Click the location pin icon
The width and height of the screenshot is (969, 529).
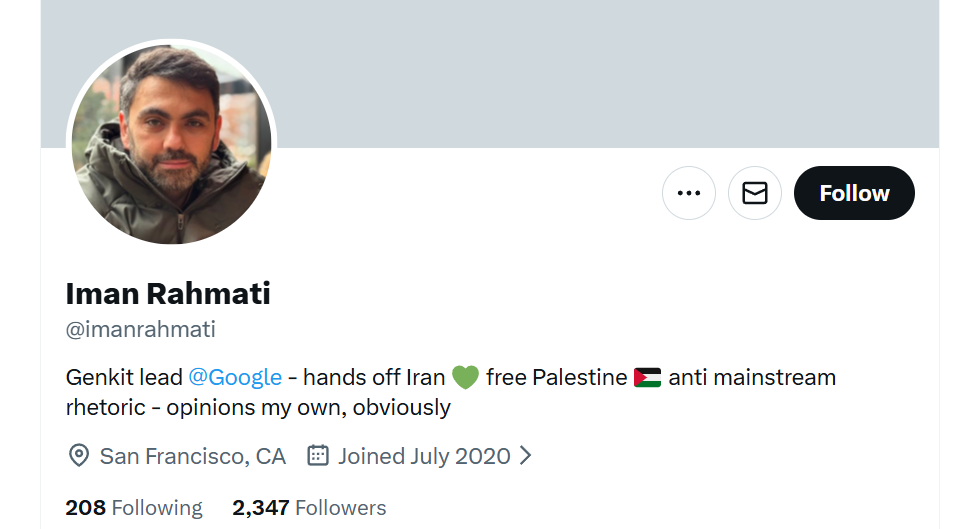coord(78,457)
